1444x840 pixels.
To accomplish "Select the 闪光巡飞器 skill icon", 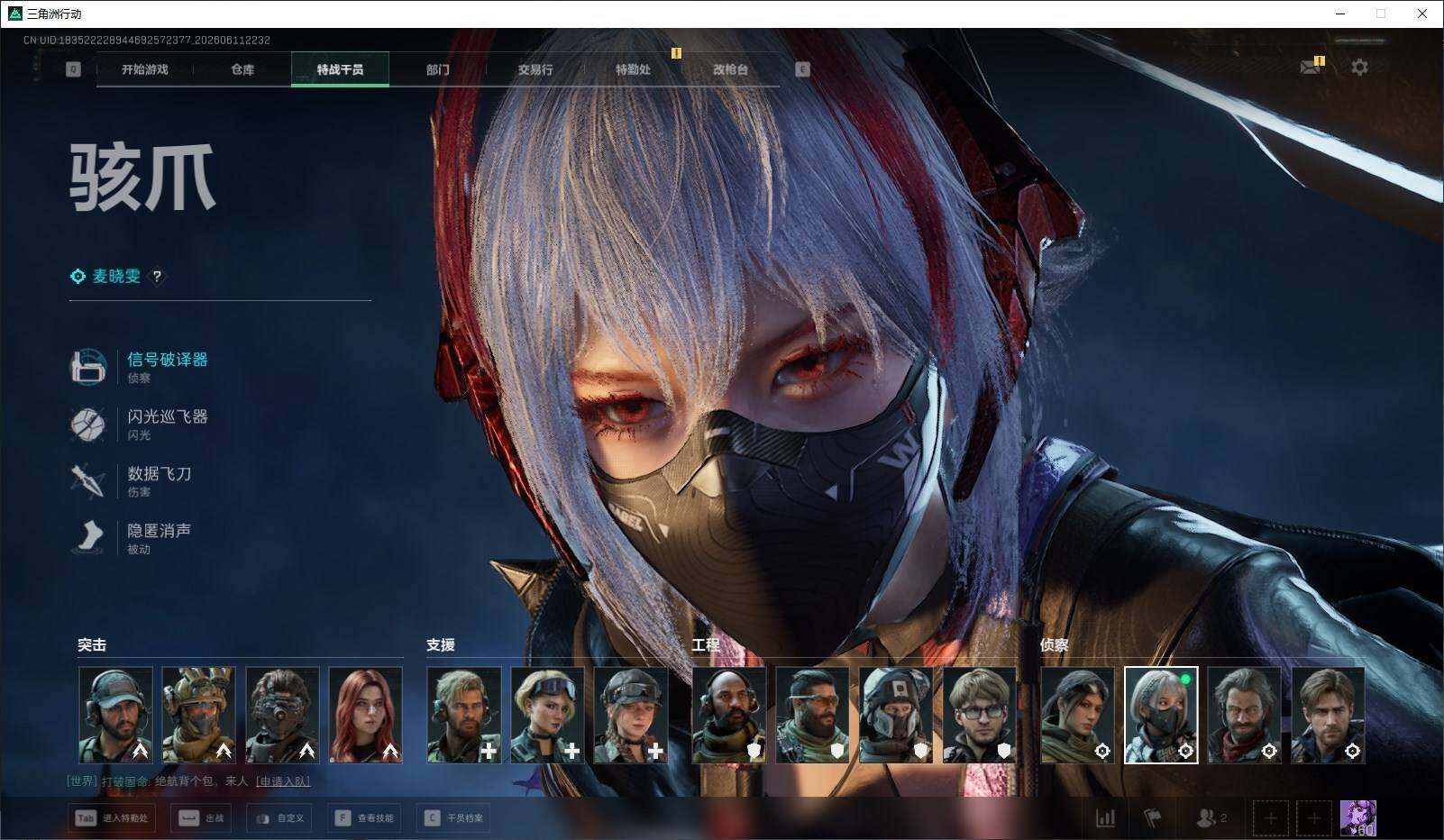I will tap(88, 424).
